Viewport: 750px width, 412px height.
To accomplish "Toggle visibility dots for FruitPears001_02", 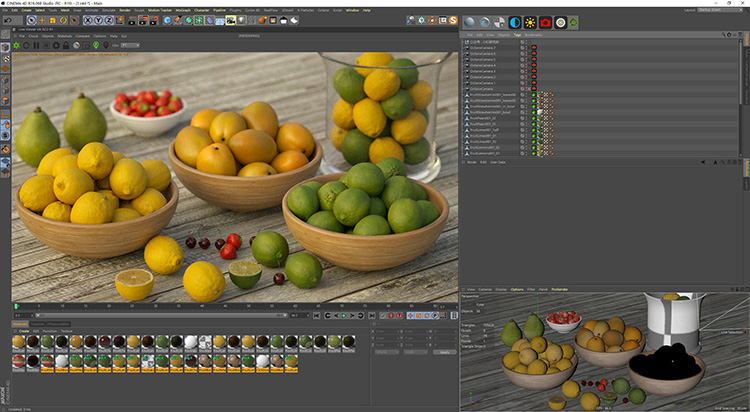I will (x=526, y=118).
